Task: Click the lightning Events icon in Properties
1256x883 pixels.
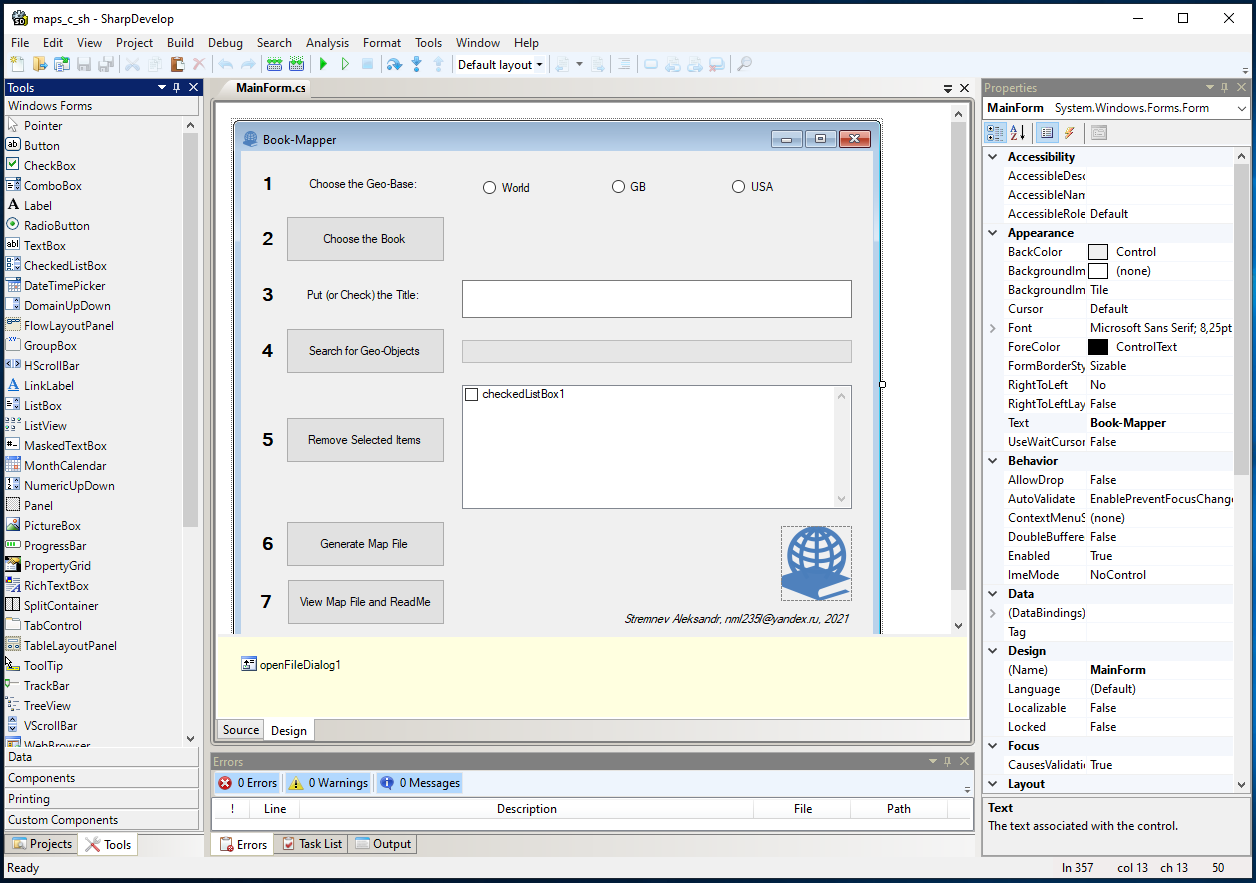Action: tap(1069, 132)
